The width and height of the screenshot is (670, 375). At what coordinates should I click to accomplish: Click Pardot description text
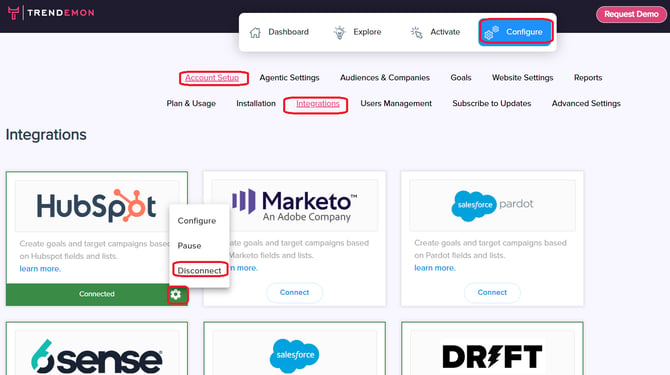click(490, 249)
